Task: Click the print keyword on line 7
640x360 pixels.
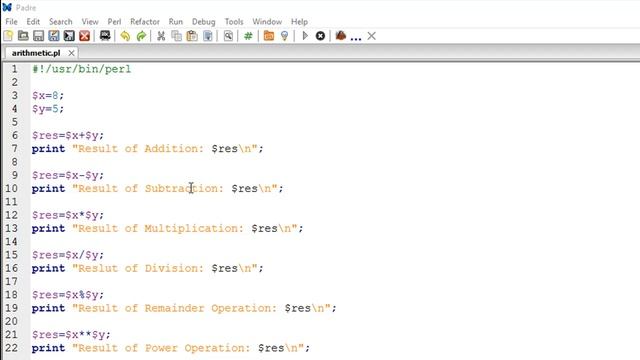Action: click(49, 149)
